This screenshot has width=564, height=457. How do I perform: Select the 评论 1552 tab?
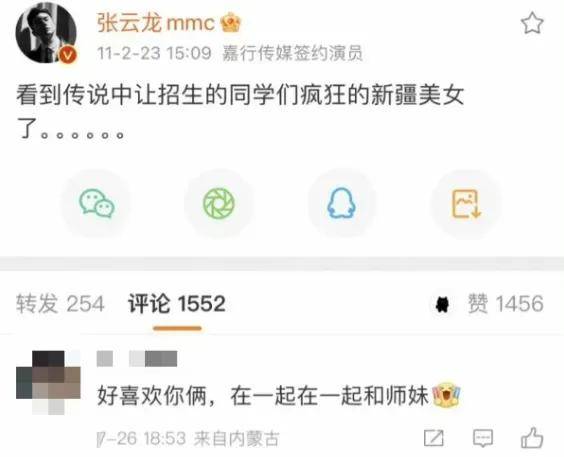pos(177,304)
